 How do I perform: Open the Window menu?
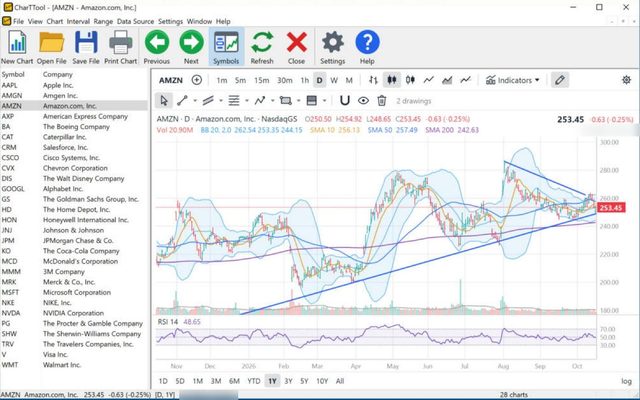coord(199,21)
